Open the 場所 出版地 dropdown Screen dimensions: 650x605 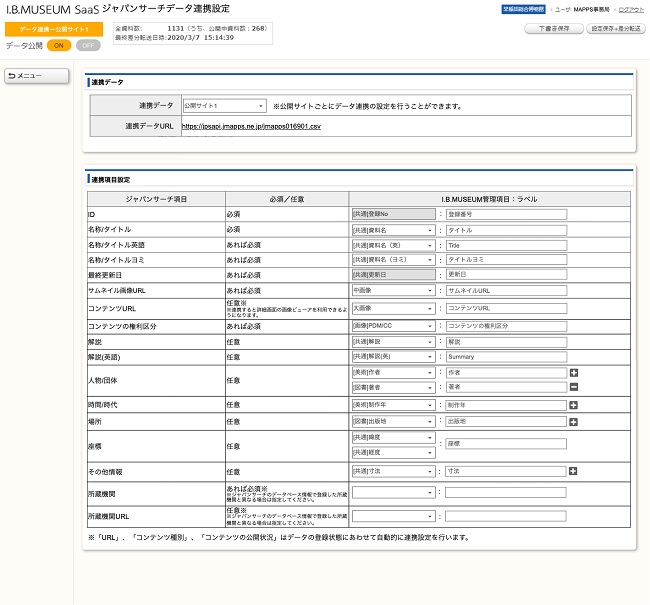(x=393, y=422)
